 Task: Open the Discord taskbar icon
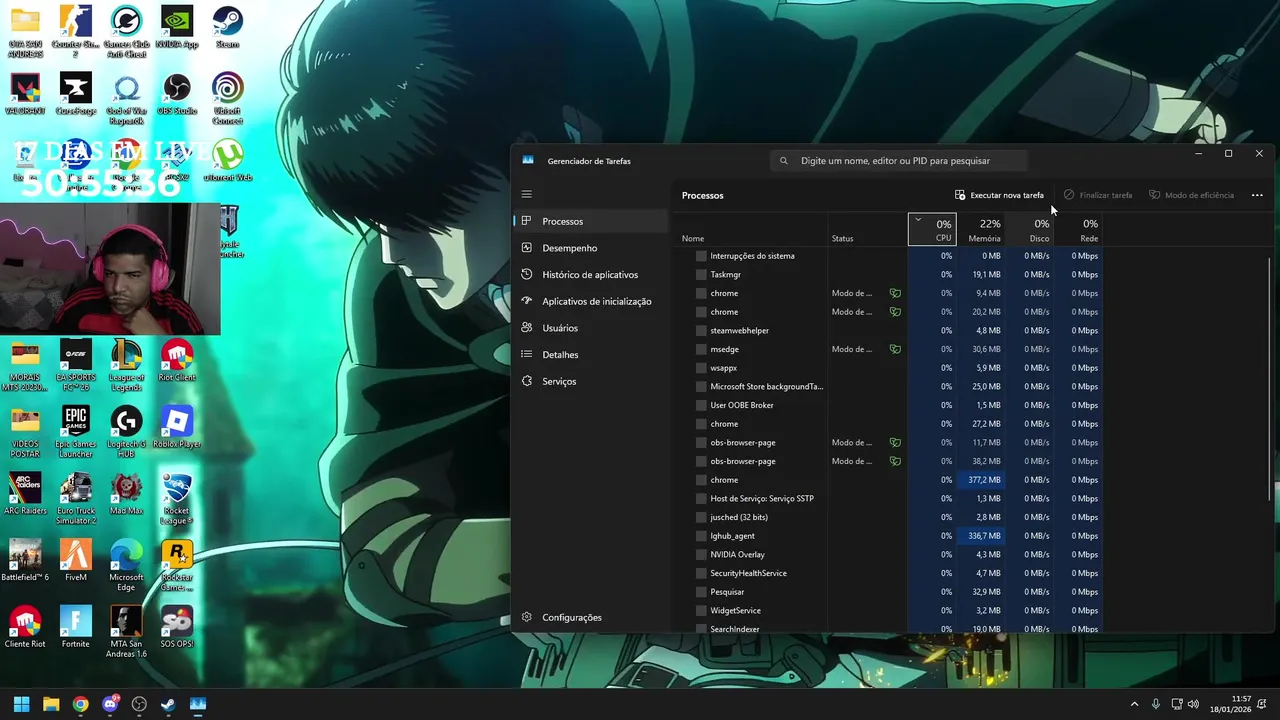coord(110,704)
